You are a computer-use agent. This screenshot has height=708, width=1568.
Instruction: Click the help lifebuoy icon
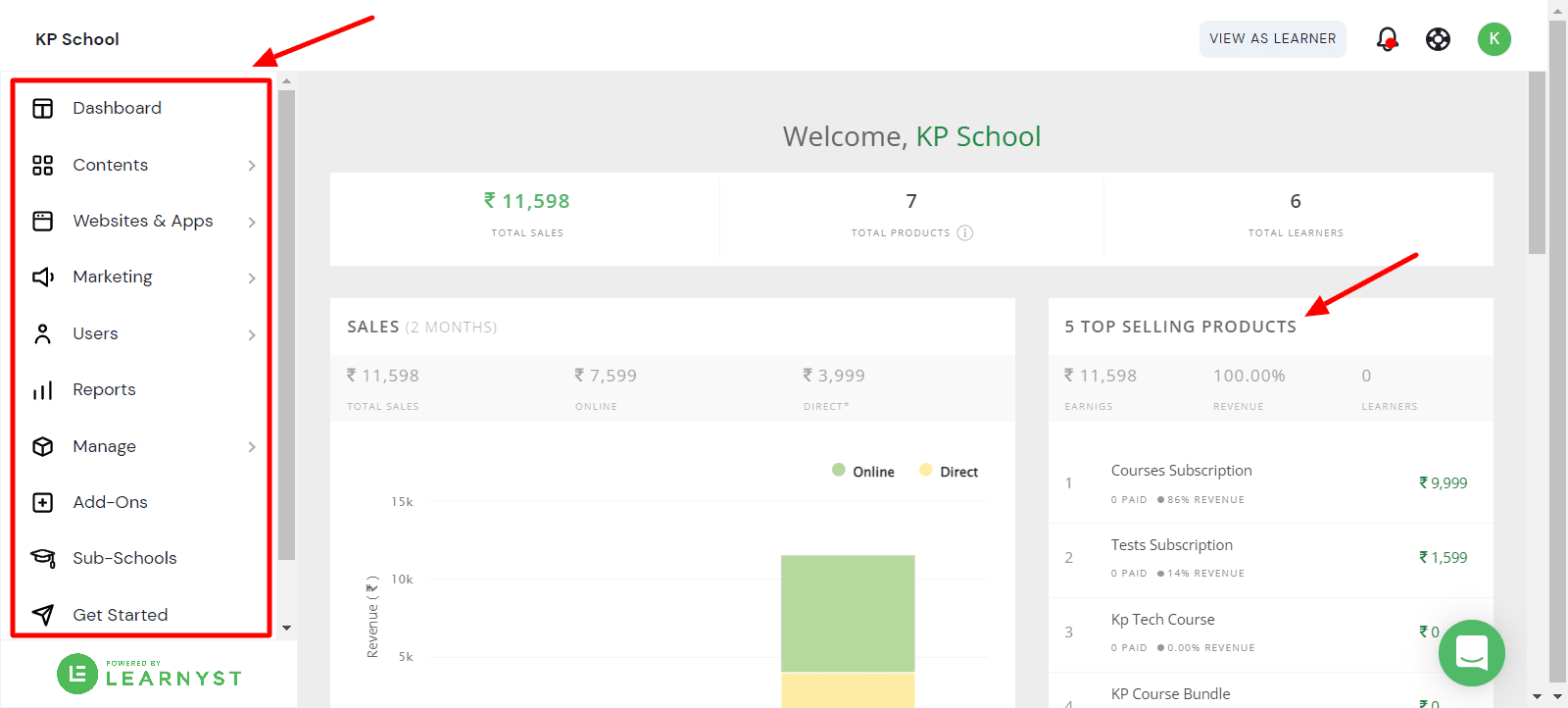pyautogui.click(x=1438, y=39)
